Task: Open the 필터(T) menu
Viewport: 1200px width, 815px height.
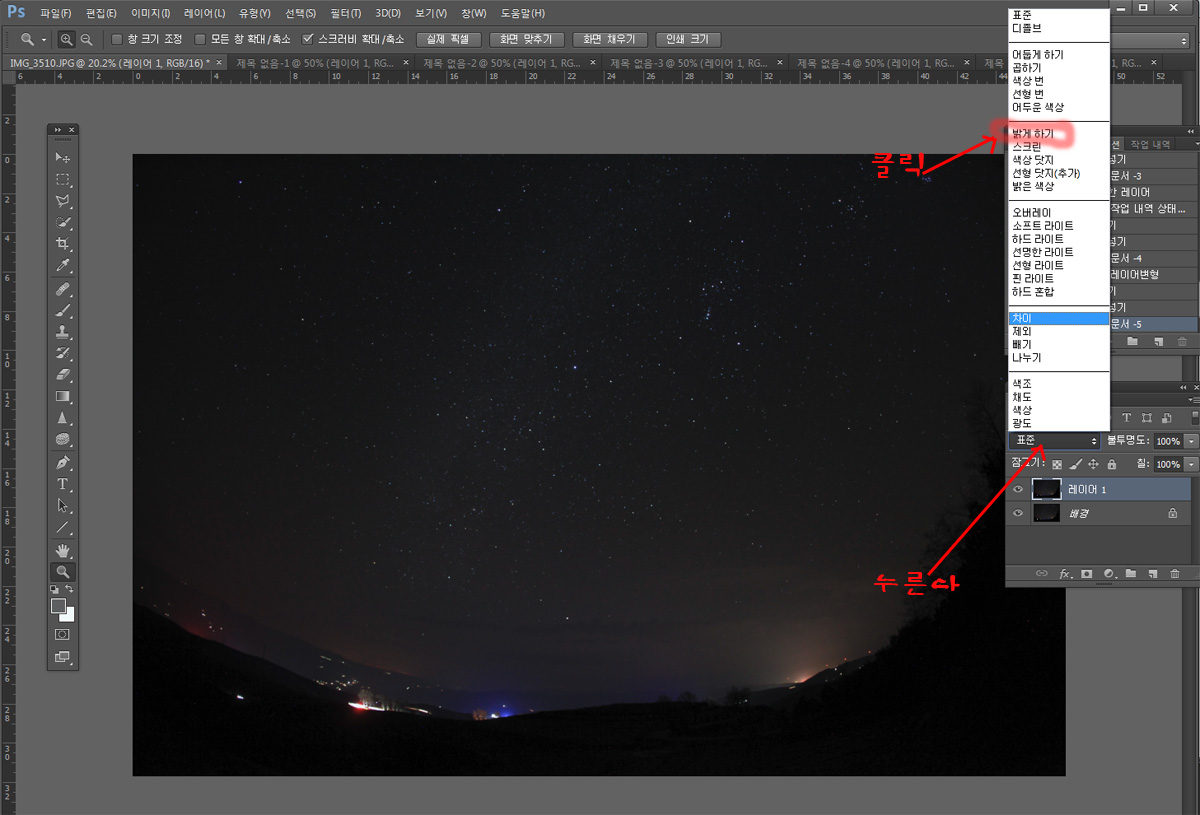Action: point(345,13)
